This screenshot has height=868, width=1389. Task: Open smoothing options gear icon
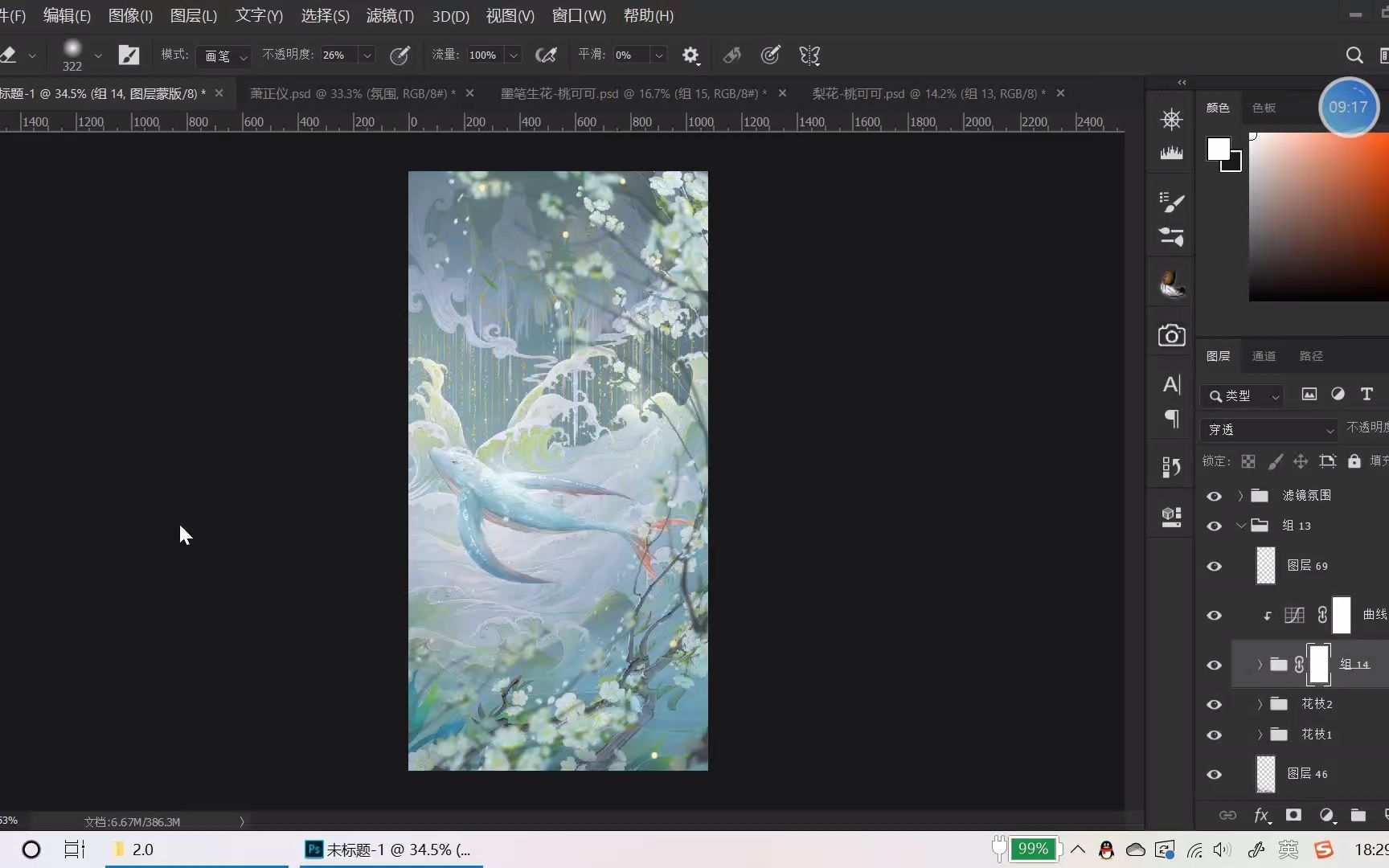(x=690, y=55)
